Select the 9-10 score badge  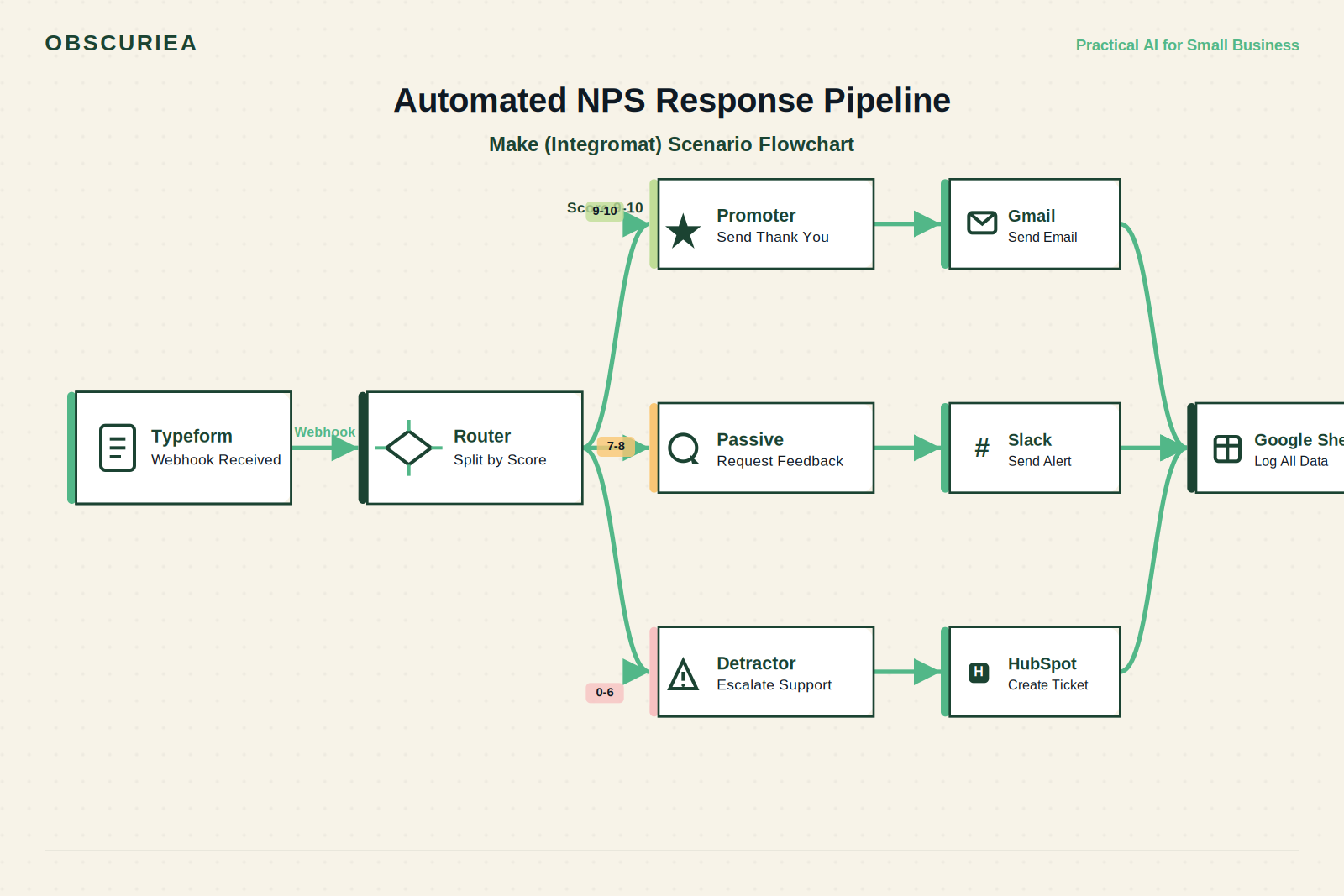(x=605, y=211)
